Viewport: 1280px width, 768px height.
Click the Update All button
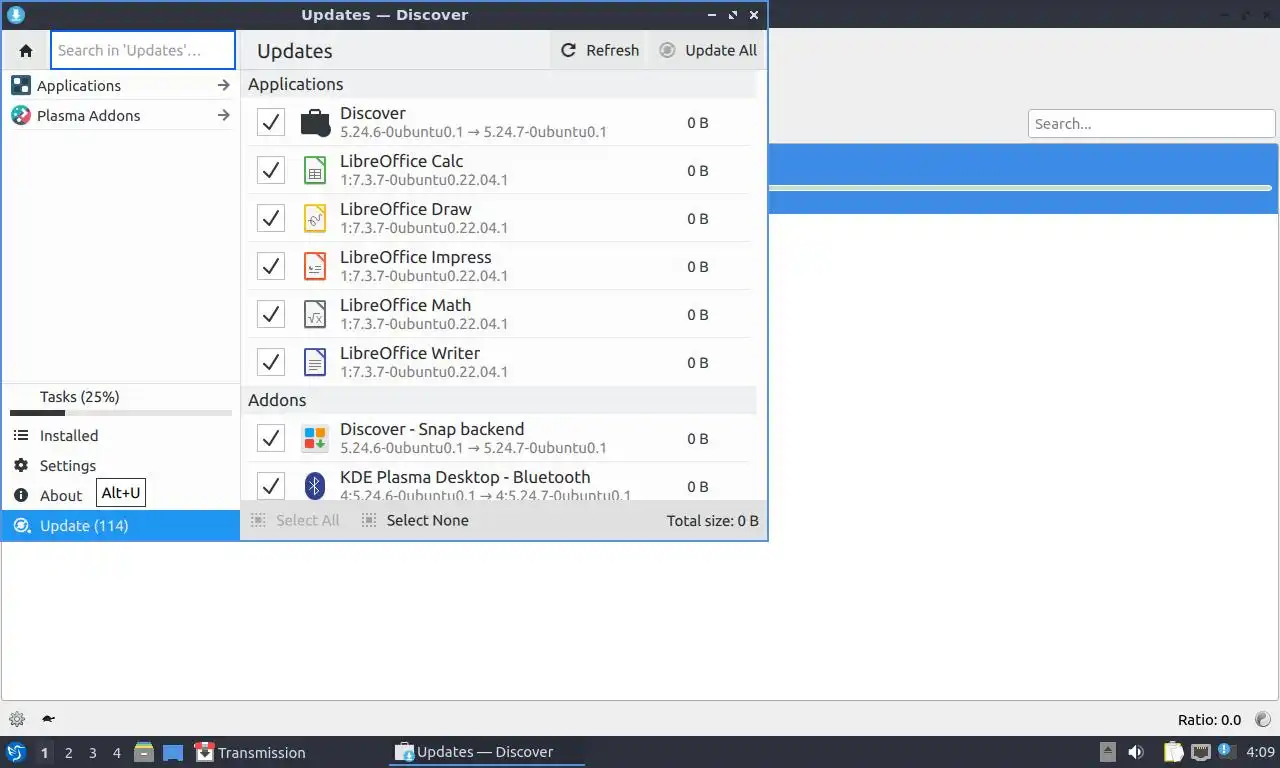pyautogui.click(x=708, y=50)
